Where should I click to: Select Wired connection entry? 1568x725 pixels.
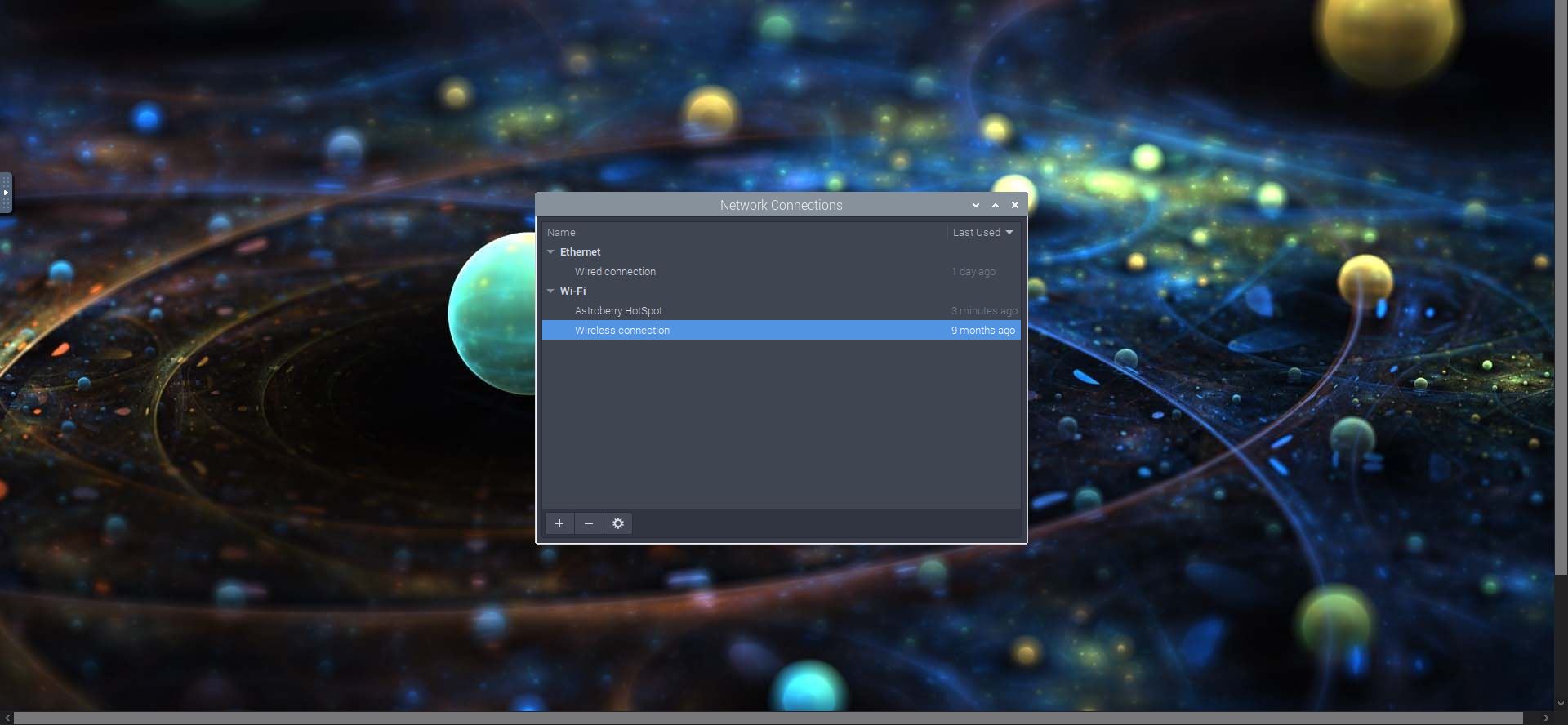[x=782, y=272]
